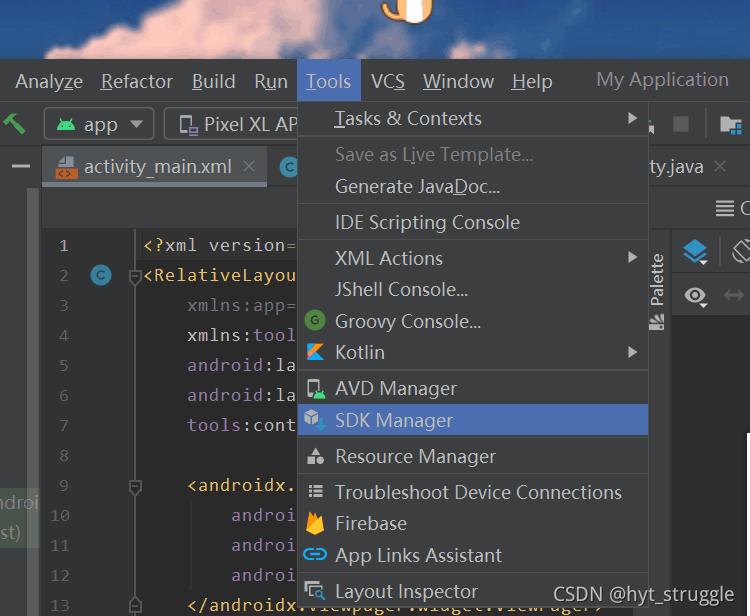Screen dimensions: 750x616
Task: Close the activity_main.xml tab
Action: tap(249, 166)
